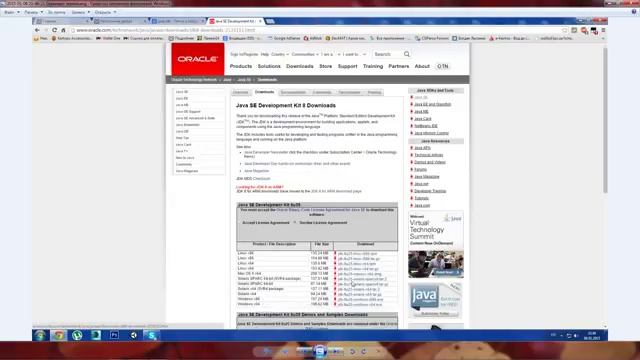This screenshot has height=360, width=640.
Task: Open uTorrent from the taskbar
Action: tap(77, 336)
